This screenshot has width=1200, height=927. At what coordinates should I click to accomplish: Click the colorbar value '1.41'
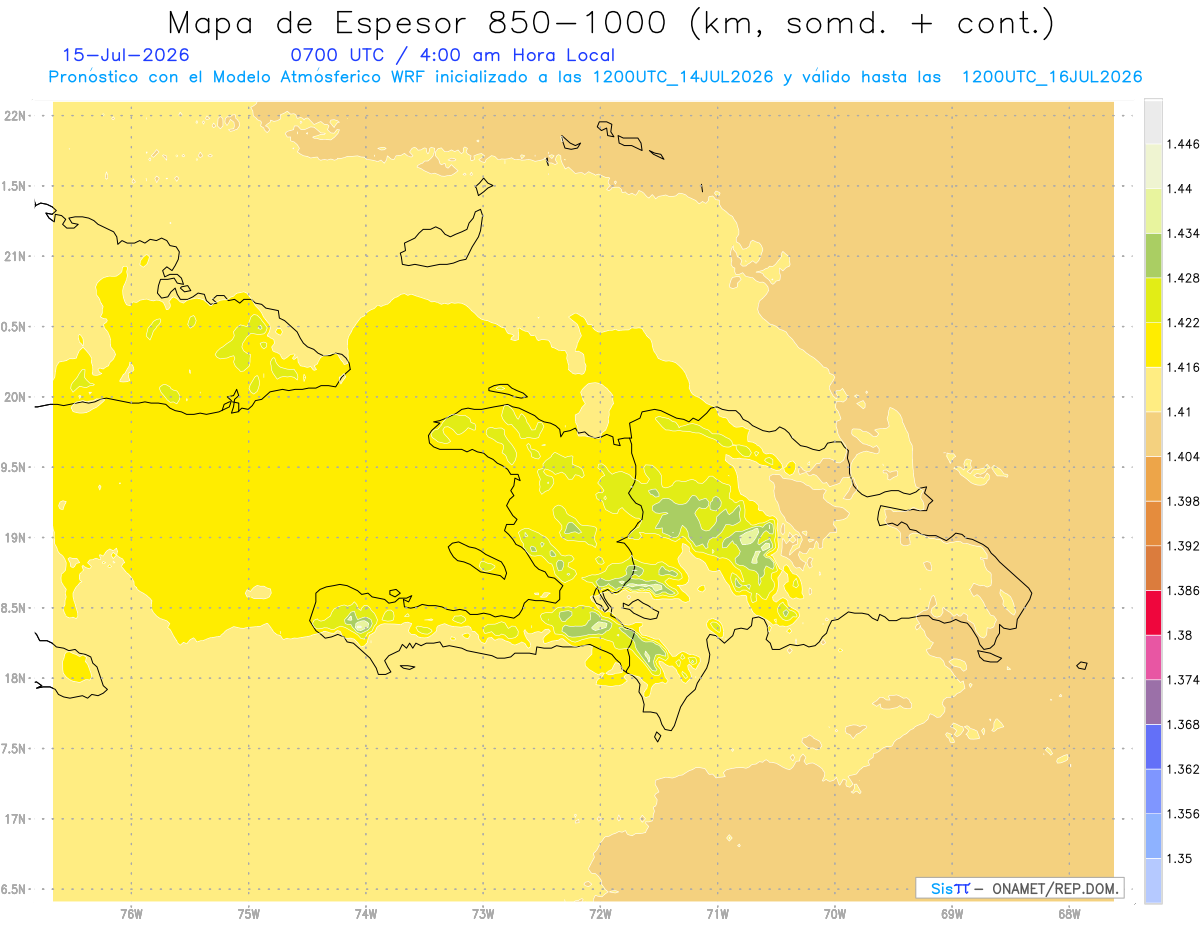coord(1179,412)
